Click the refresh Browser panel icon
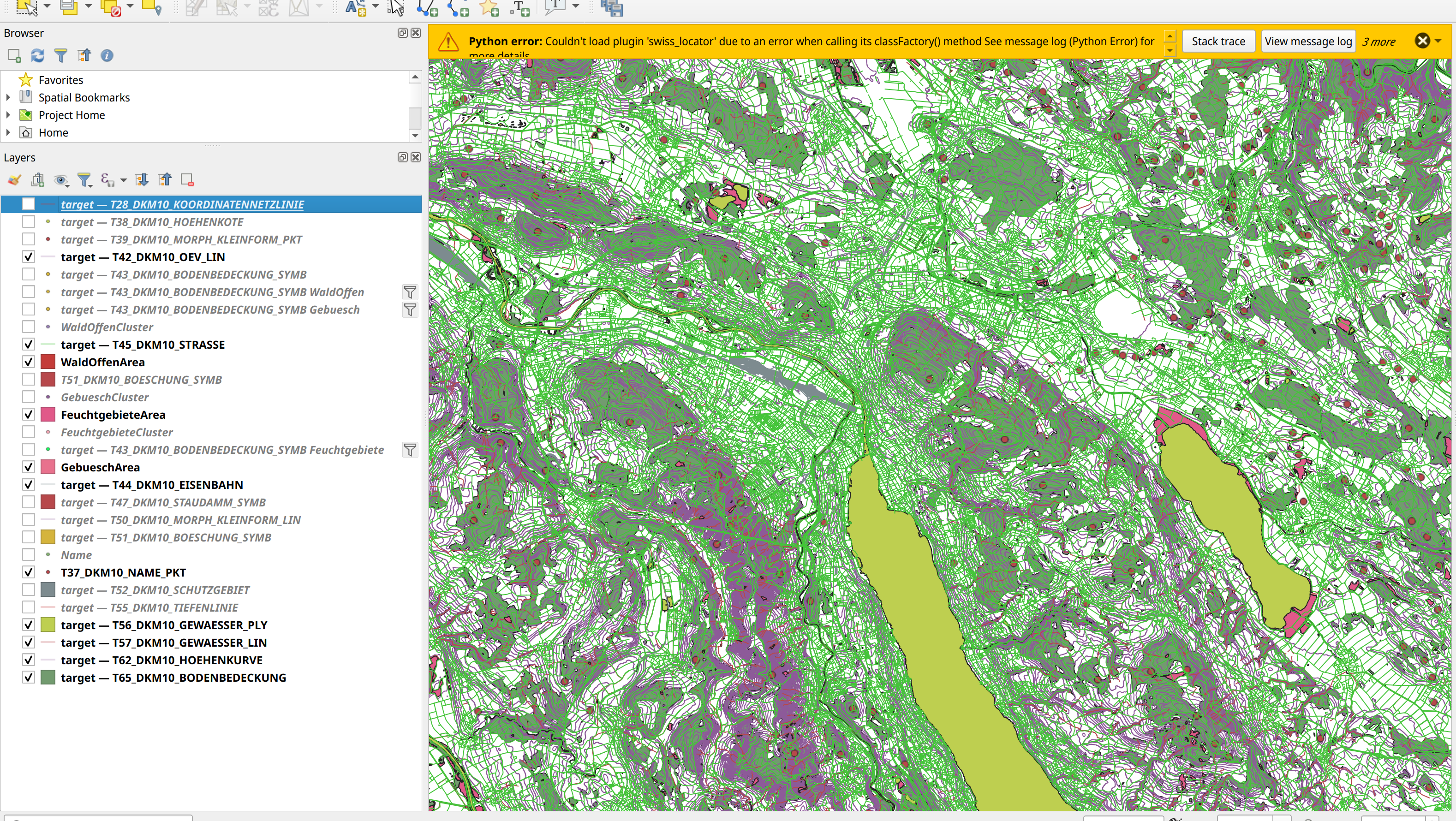The height and width of the screenshot is (821, 1456). (36, 55)
